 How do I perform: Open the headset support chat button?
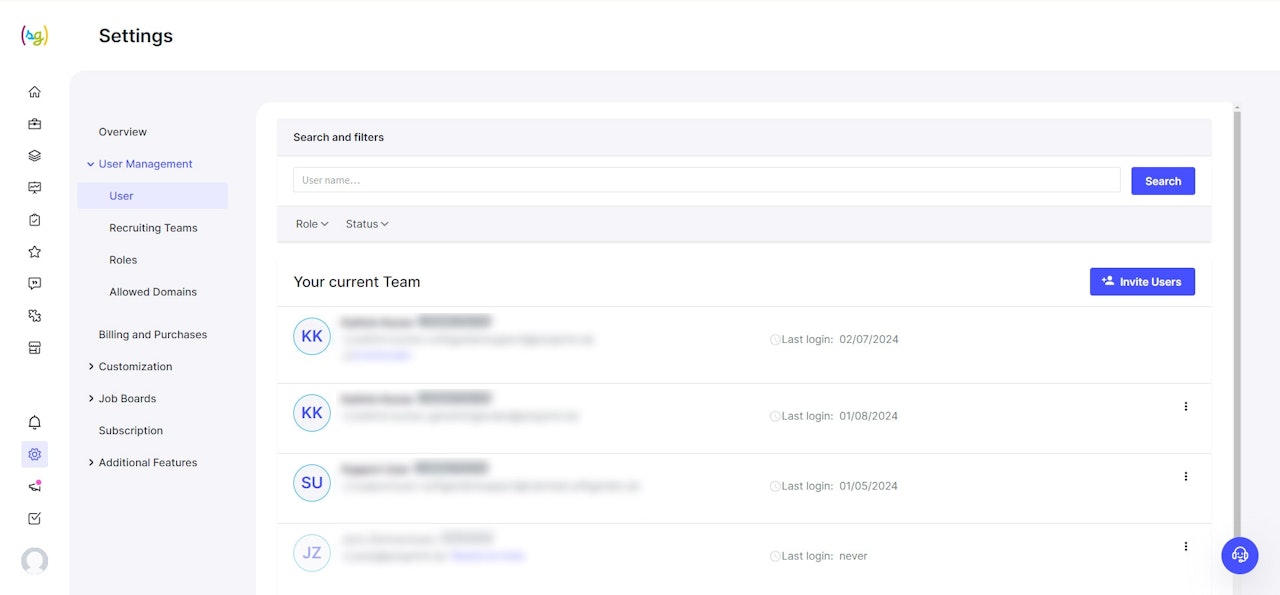pyautogui.click(x=1240, y=555)
